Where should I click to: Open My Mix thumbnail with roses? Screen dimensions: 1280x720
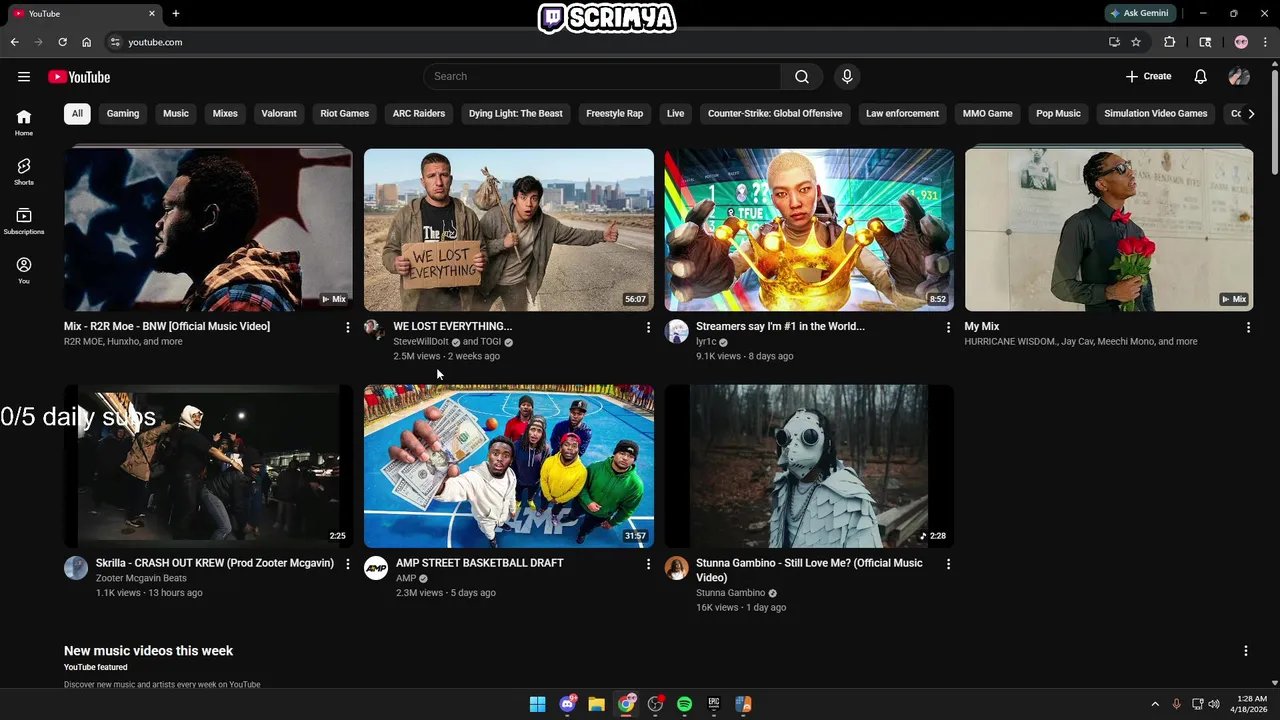(x=1109, y=230)
